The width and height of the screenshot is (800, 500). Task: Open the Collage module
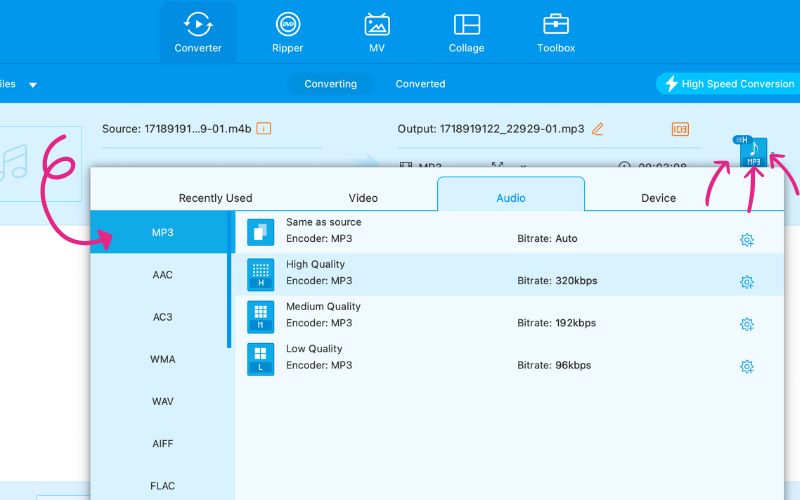click(x=466, y=33)
